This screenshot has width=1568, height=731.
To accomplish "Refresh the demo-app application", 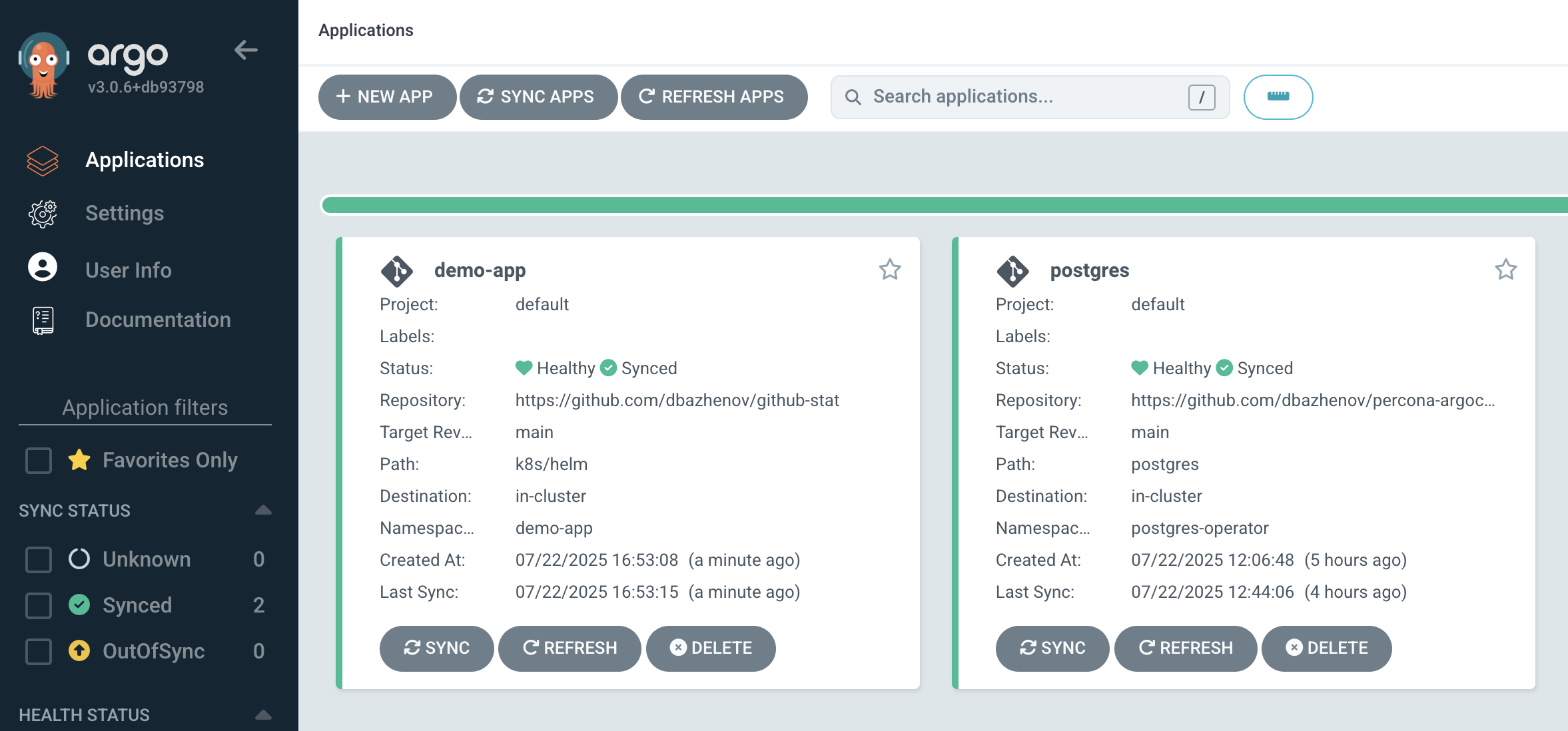I will click(570, 648).
